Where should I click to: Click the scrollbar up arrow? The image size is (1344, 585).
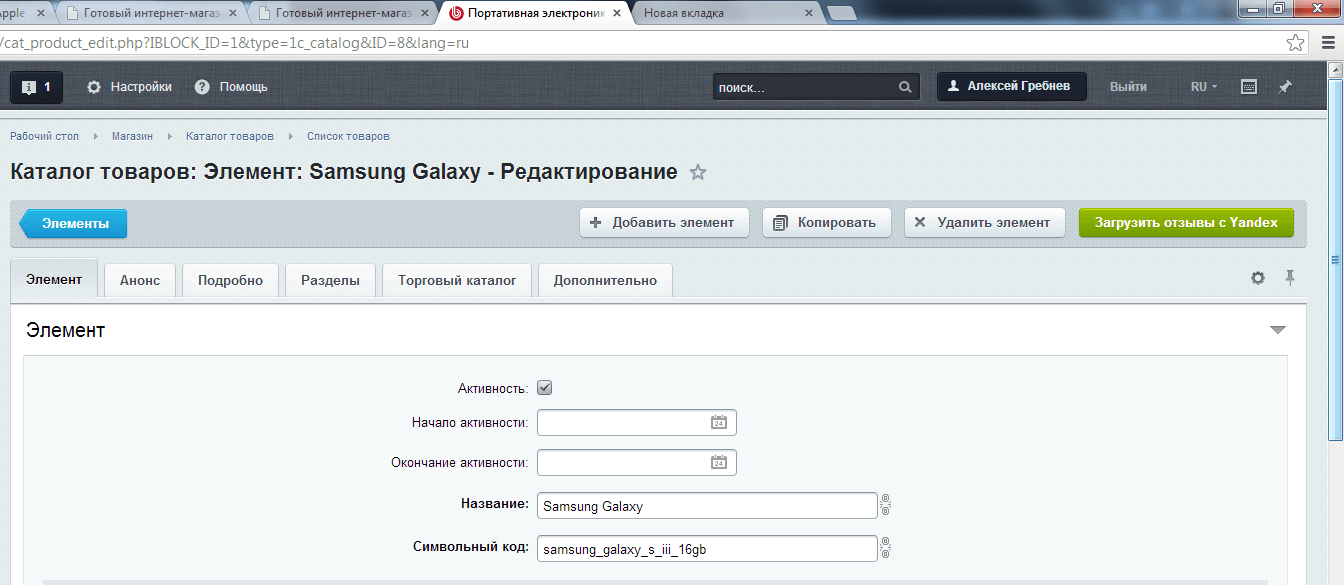[x=1335, y=68]
